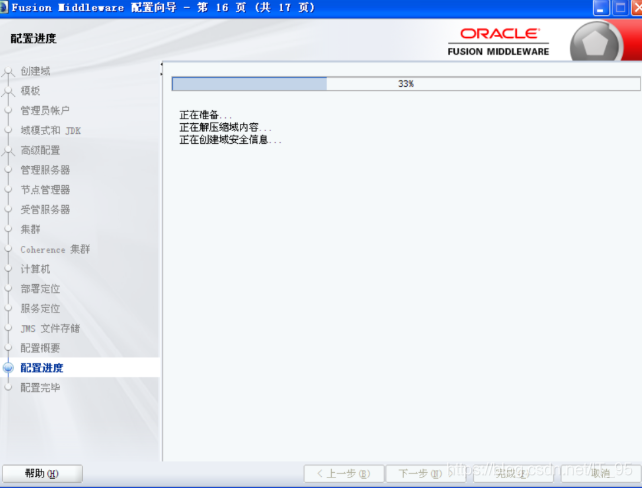Click the 完成 finish button

click(512, 474)
